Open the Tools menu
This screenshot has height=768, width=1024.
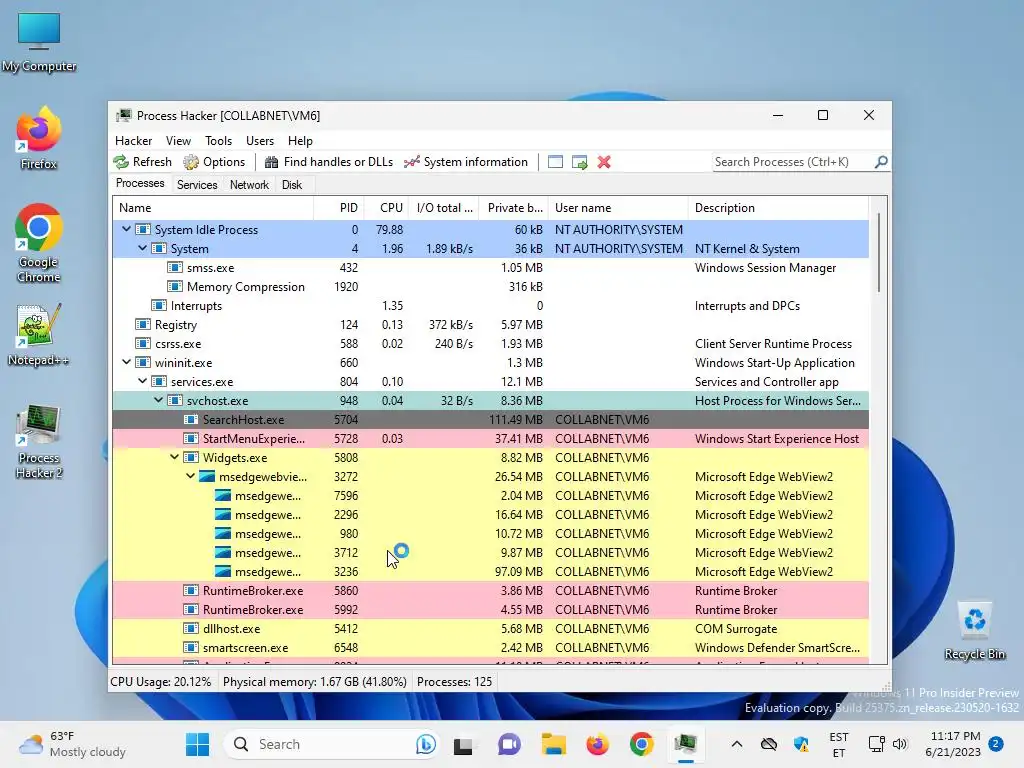click(x=218, y=141)
